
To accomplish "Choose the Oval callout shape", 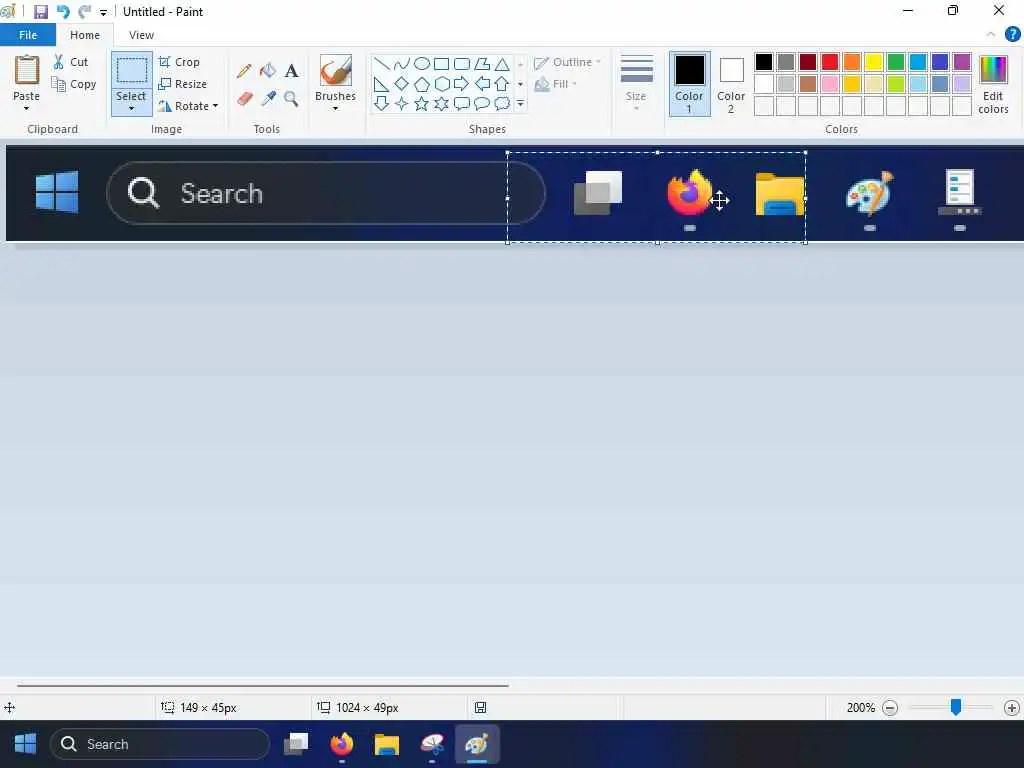I will point(482,104).
